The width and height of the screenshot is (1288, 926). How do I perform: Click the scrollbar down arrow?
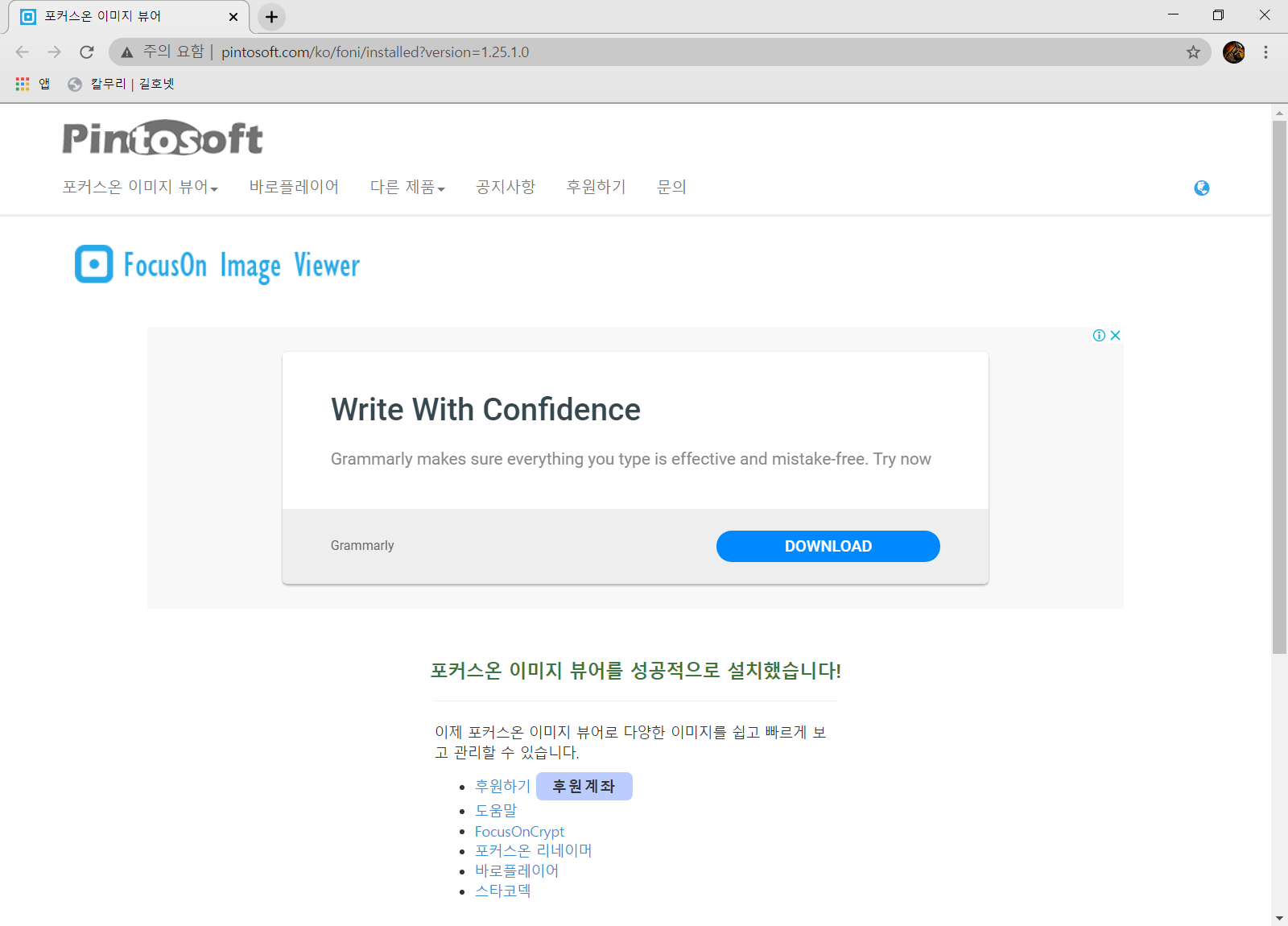tap(1279, 918)
